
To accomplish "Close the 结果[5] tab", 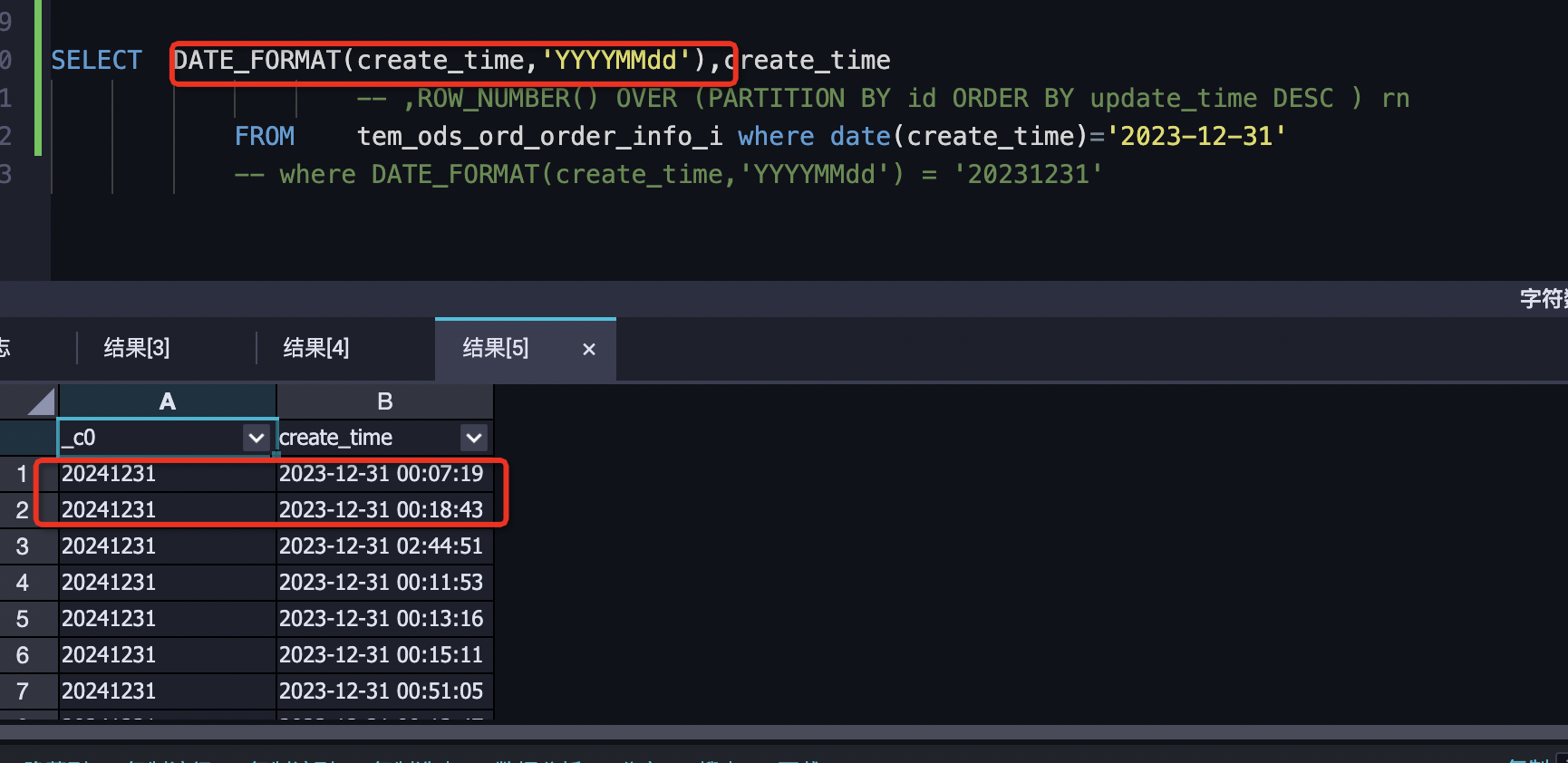I will pyautogui.click(x=589, y=349).
